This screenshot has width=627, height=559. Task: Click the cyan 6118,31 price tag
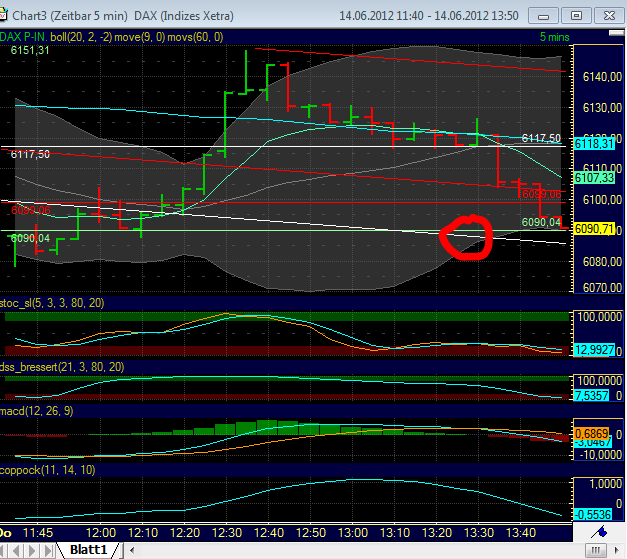pos(594,144)
